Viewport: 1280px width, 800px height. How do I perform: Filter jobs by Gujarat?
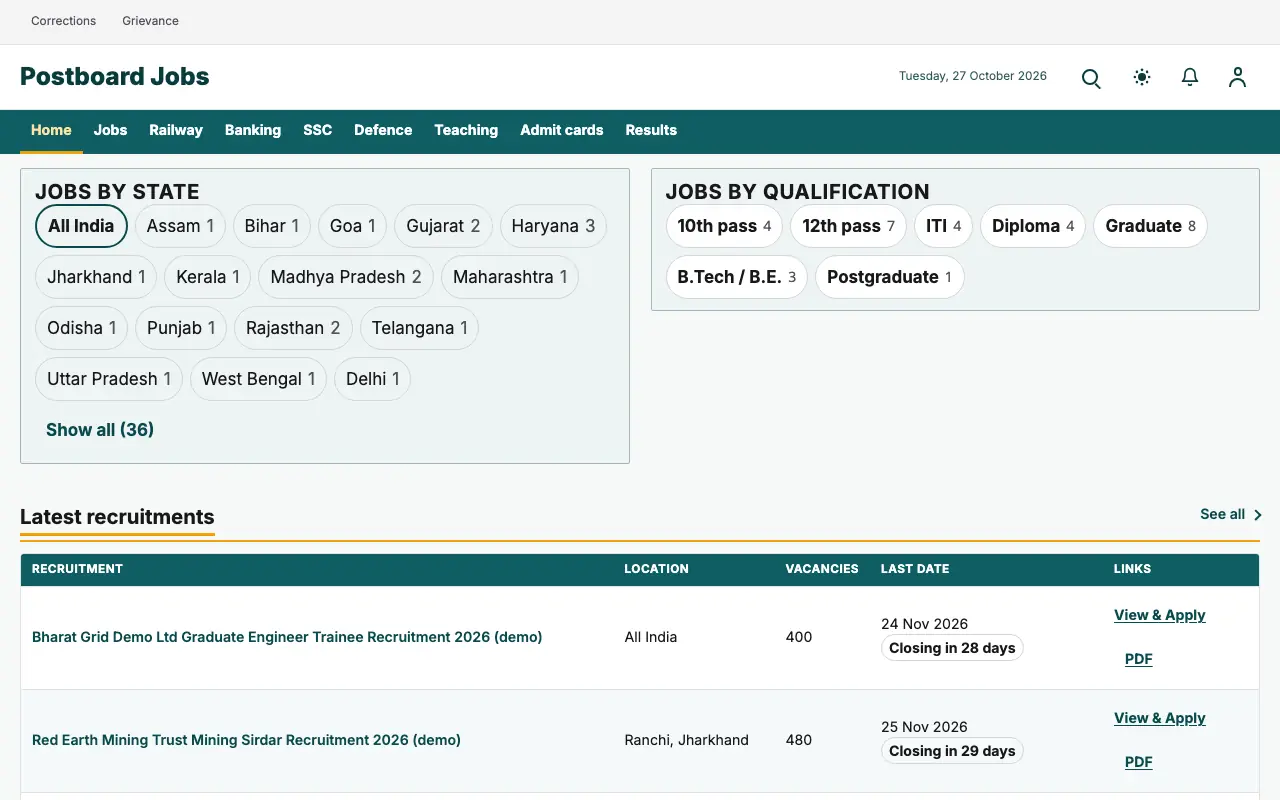[x=443, y=226]
